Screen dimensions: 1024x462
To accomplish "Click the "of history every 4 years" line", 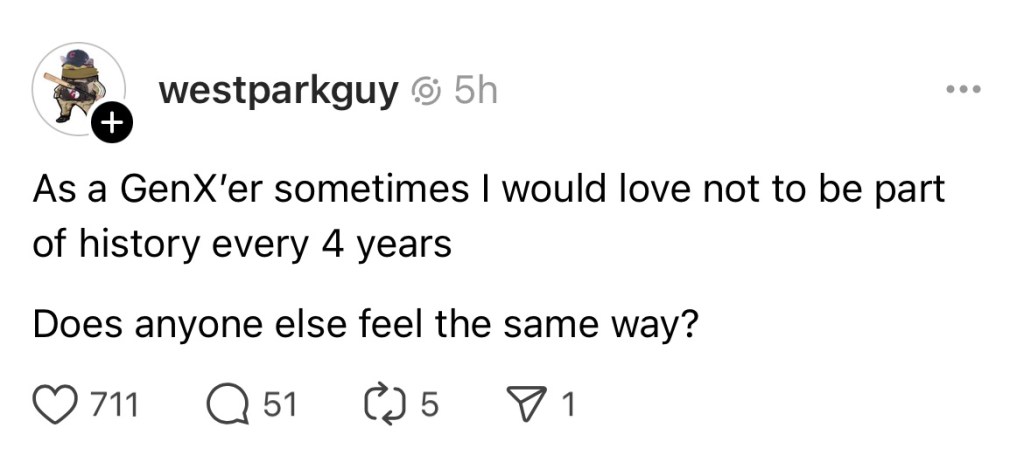I will (242, 244).
